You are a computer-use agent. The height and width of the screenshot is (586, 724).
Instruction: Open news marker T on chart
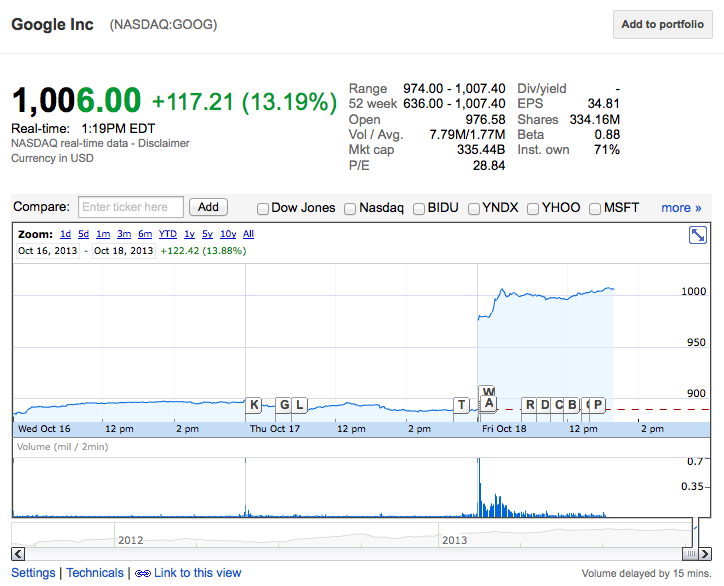click(x=461, y=405)
